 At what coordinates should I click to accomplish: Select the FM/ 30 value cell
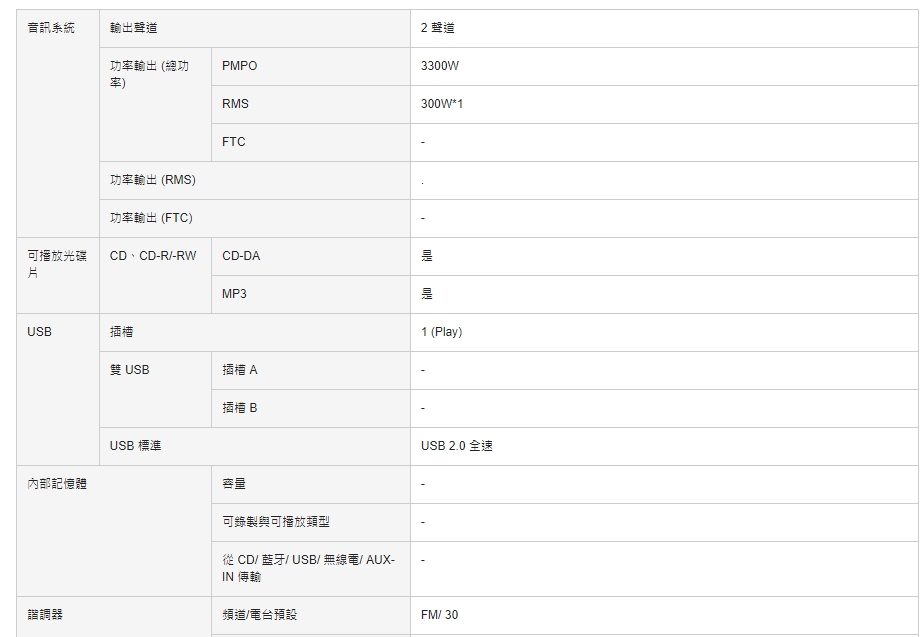(x=439, y=614)
